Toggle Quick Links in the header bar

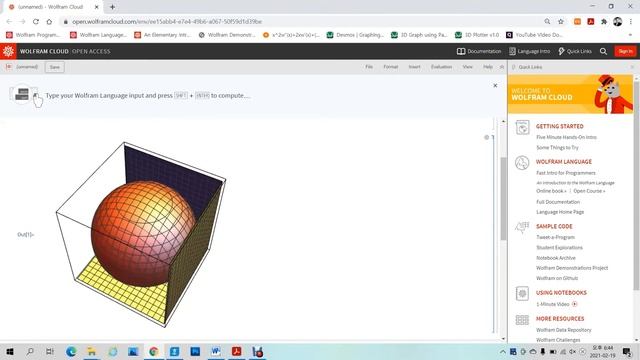[575, 51]
